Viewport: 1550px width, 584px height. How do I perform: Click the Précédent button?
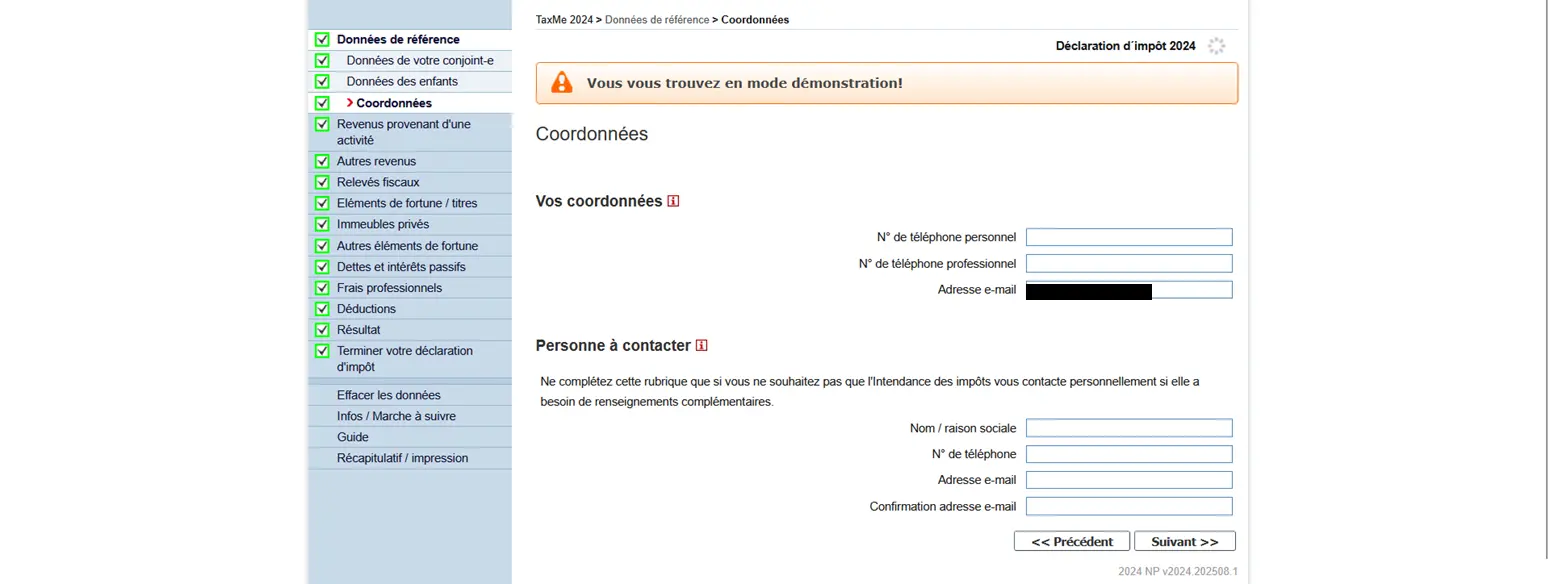pyautogui.click(x=1071, y=540)
